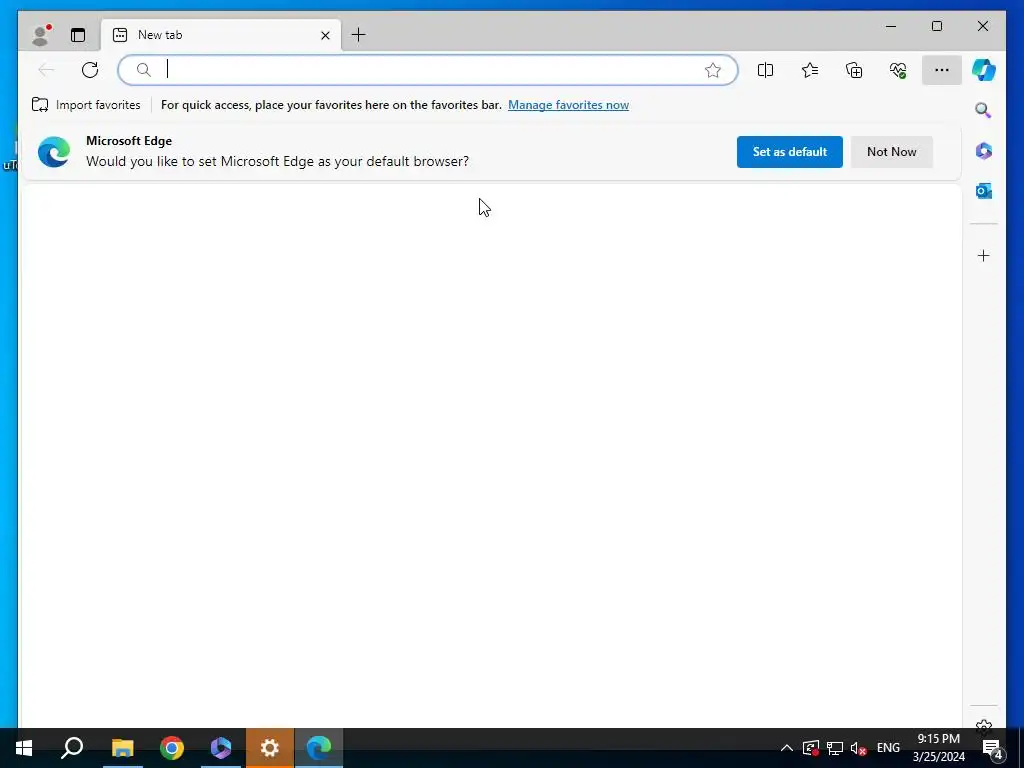The width and height of the screenshot is (1024, 768).
Task: Open sidebar Search icon
Action: pos(984,110)
